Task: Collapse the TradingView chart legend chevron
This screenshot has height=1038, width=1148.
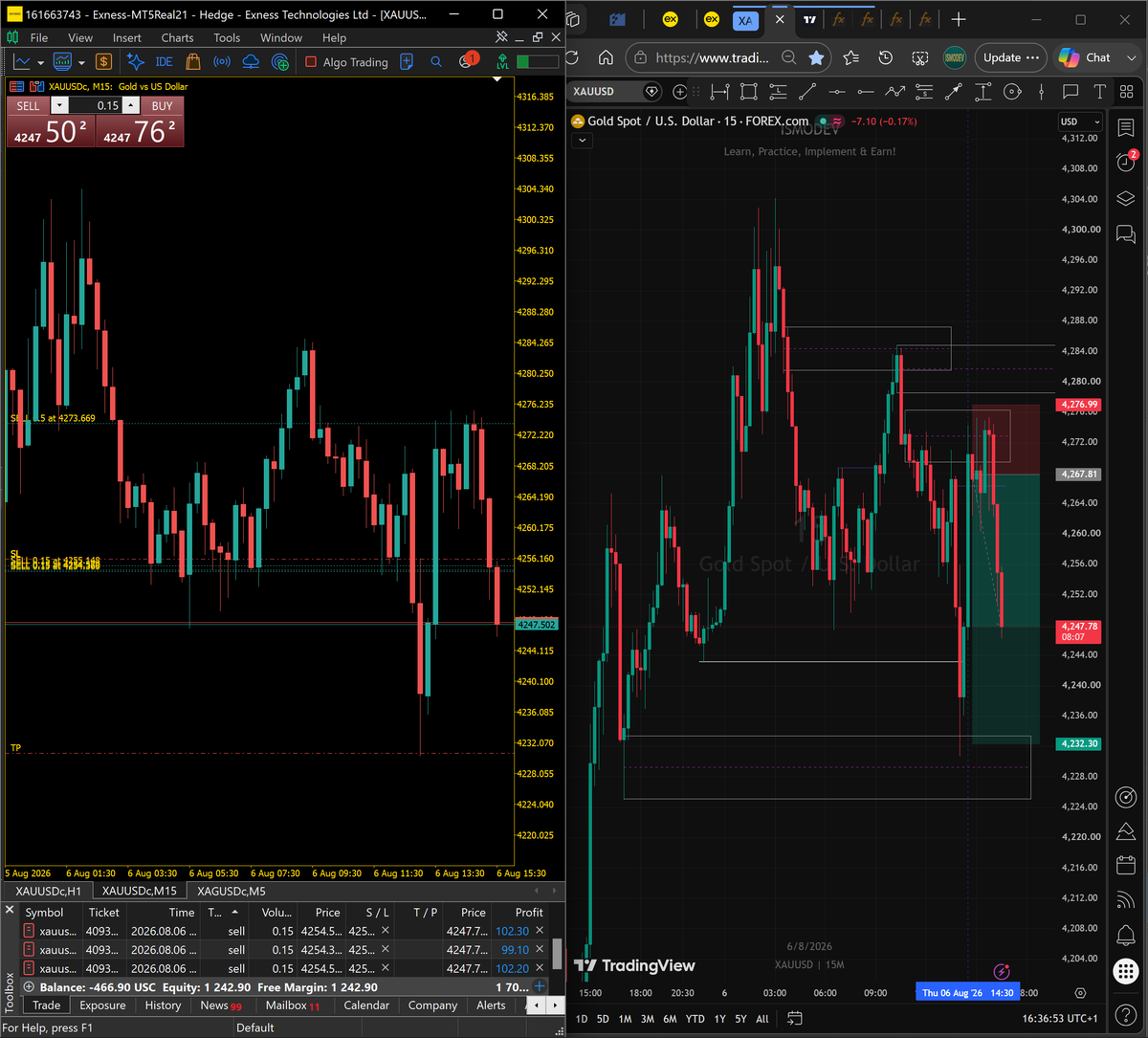Action: click(583, 140)
